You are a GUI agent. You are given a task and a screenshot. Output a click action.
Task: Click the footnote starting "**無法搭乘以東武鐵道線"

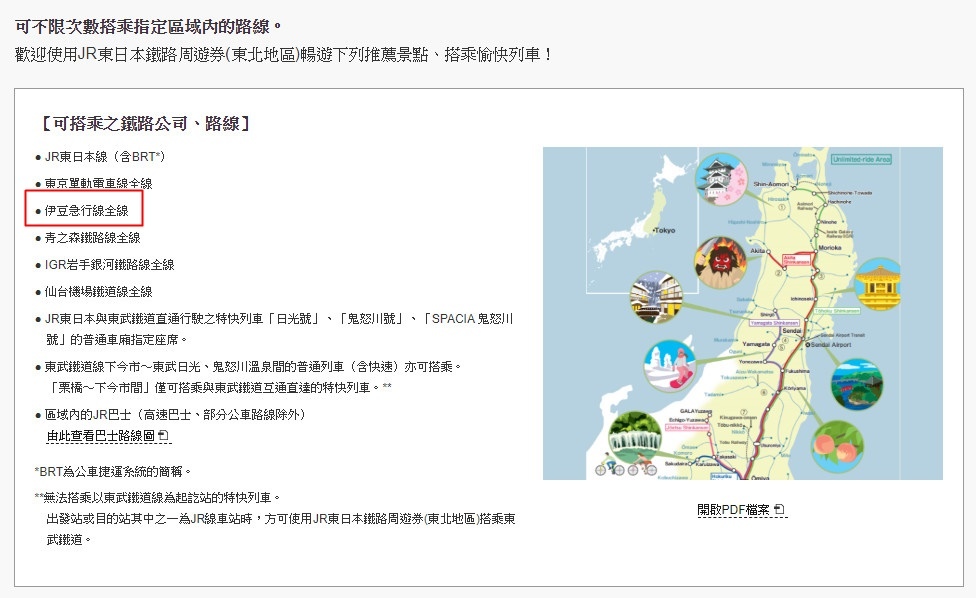(x=158, y=498)
